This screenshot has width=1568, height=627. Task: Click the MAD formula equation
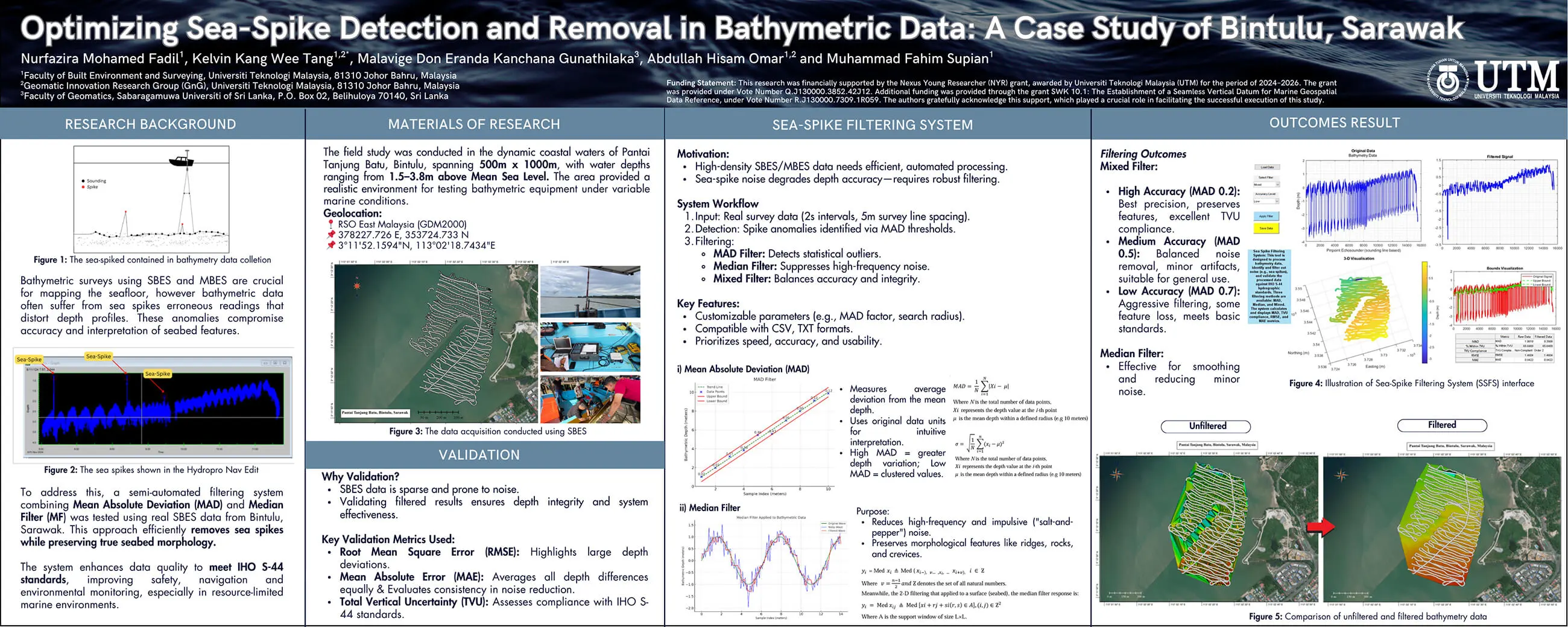tap(980, 386)
